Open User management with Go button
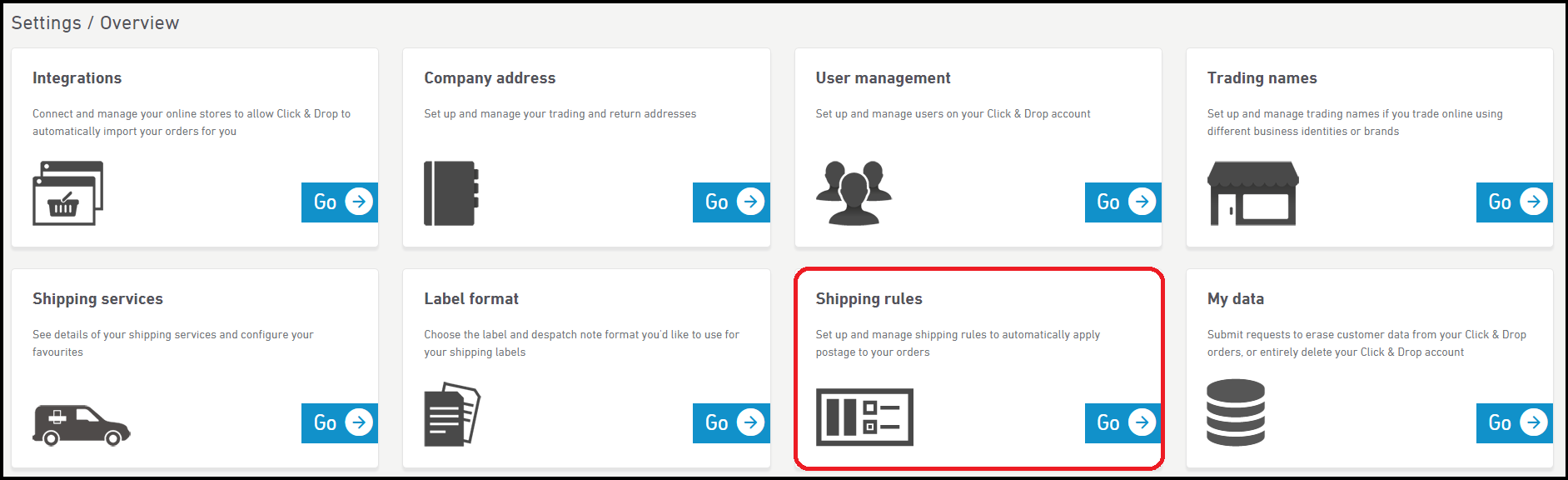Screen dimensions: 1568x480 pos(1122,202)
